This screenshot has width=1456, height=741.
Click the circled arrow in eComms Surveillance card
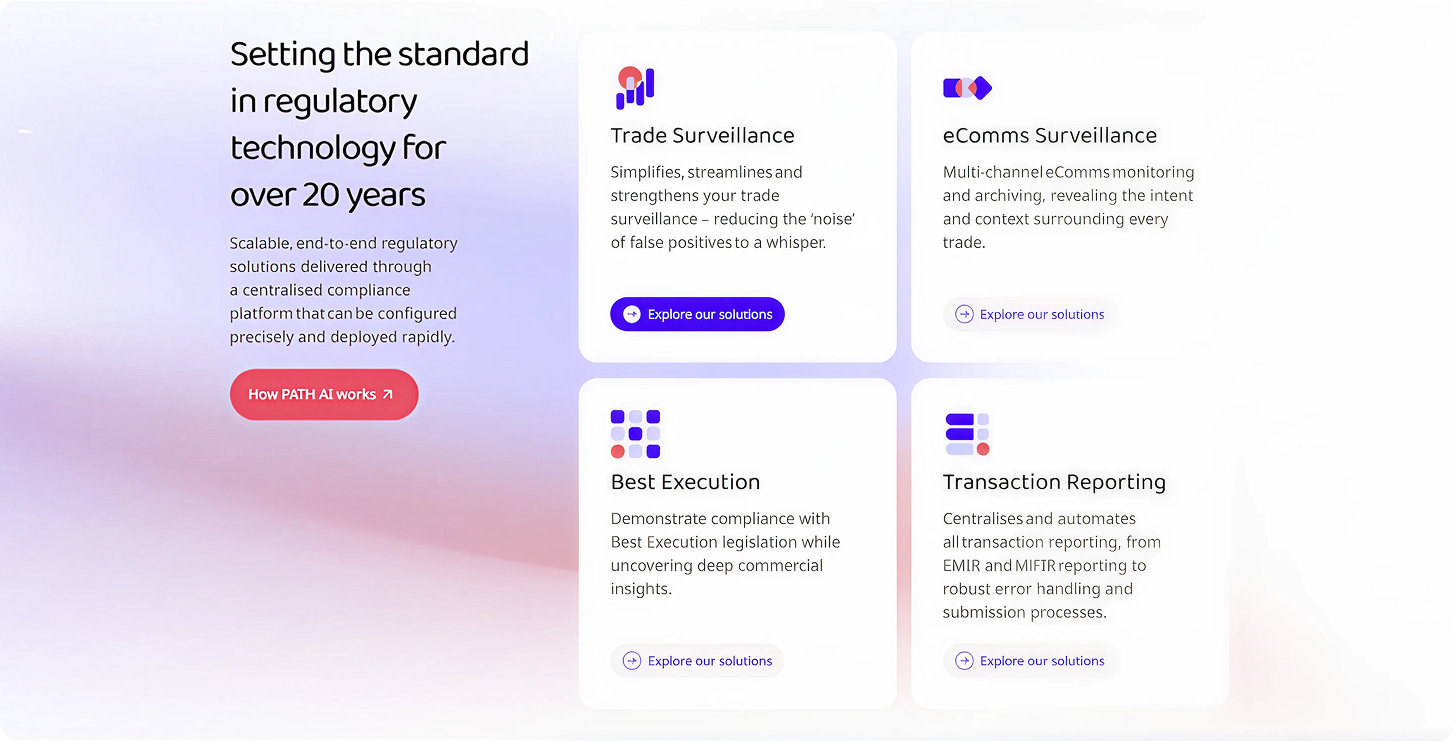click(x=964, y=314)
